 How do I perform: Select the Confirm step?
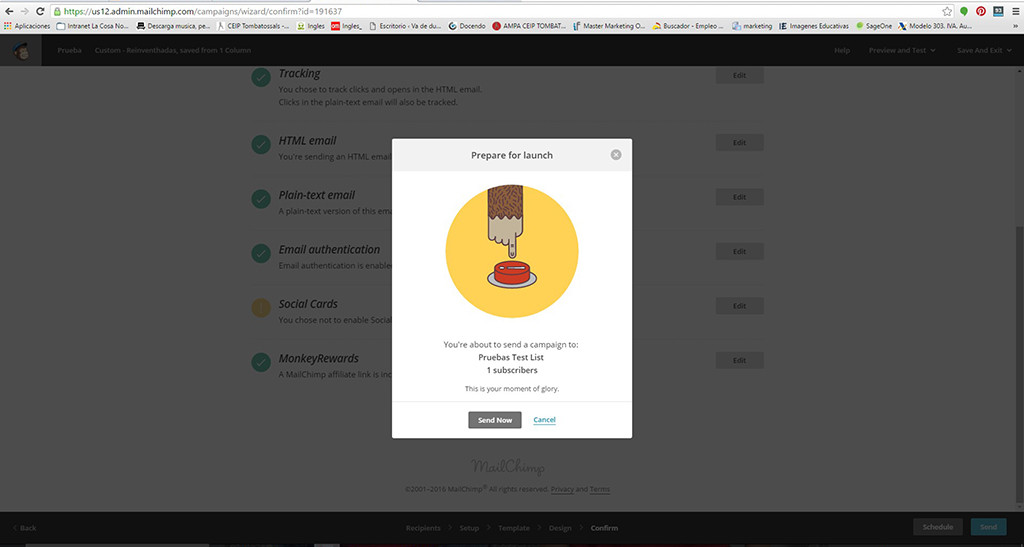point(604,528)
